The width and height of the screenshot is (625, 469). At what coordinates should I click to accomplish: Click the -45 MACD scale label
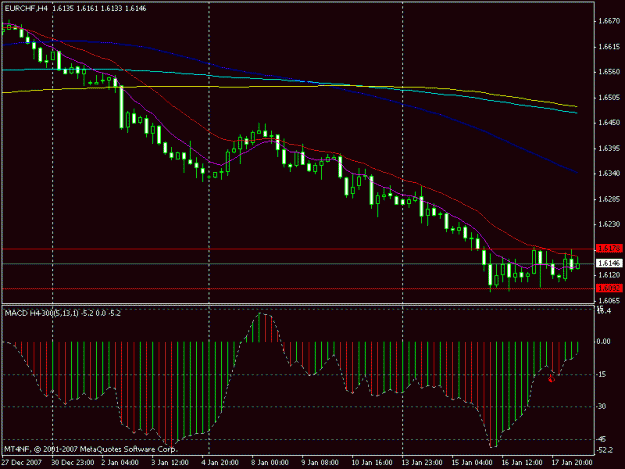[x=601, y=439]
